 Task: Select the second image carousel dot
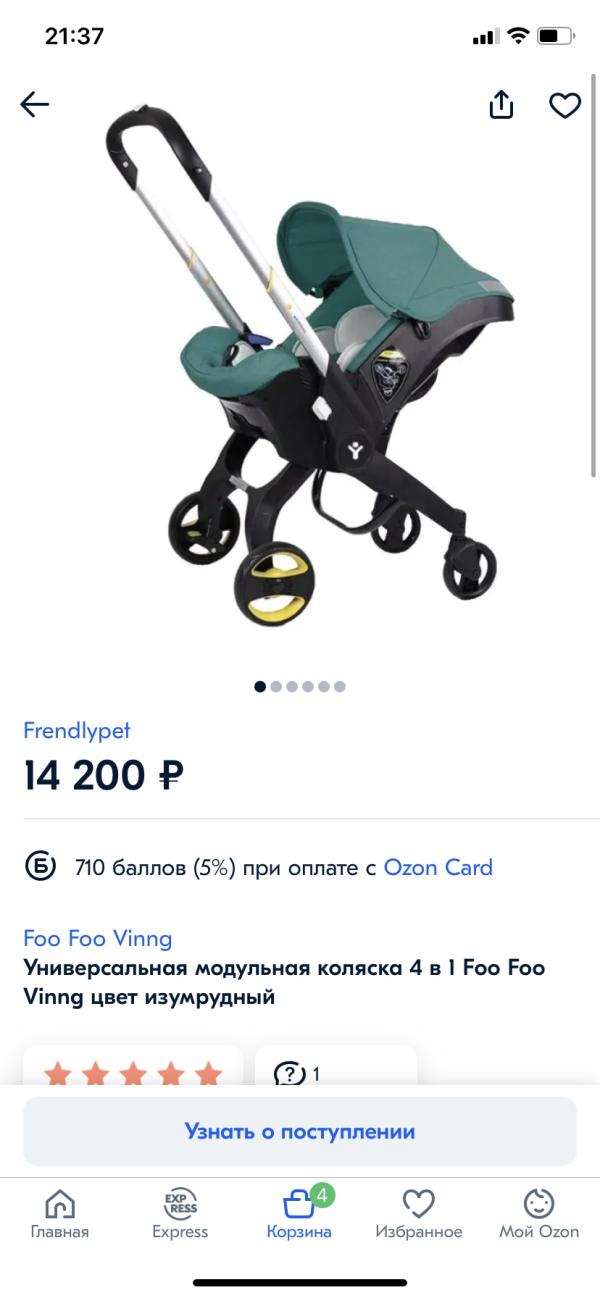pos(276,686)
